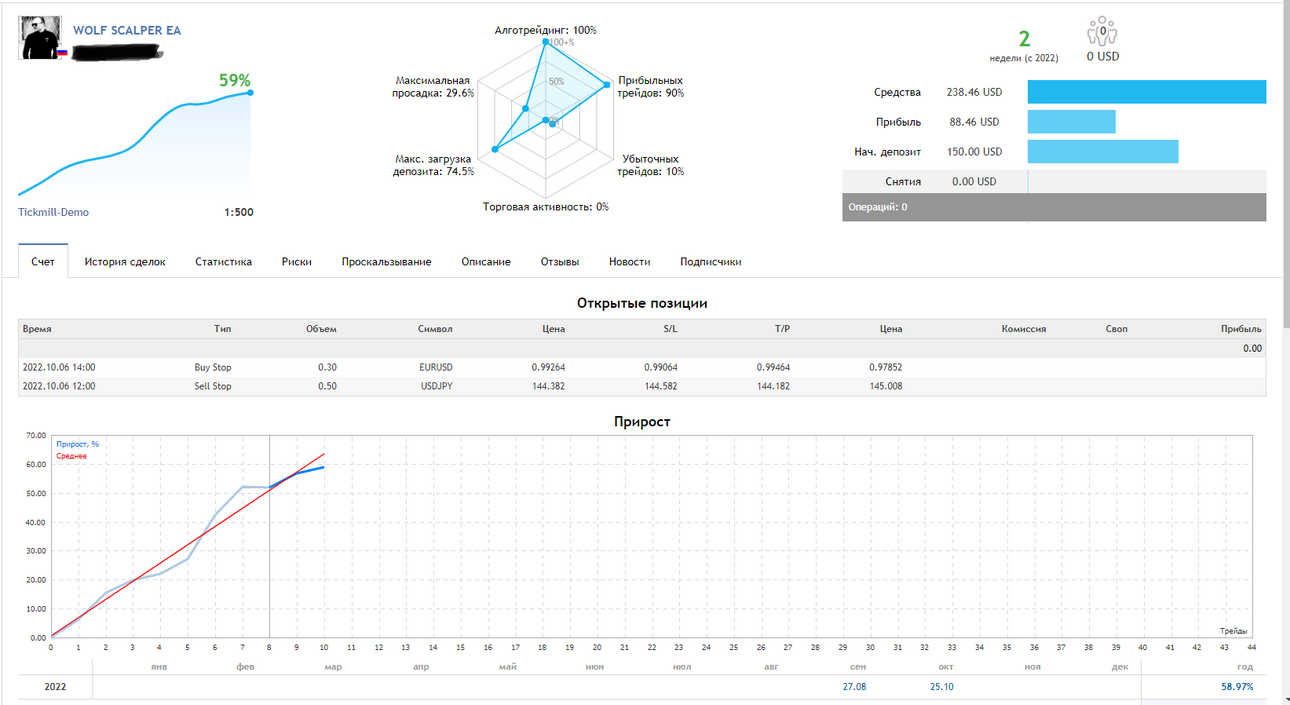The height and width of the screenshot is (705, 1290).
Task: Select the USDJPY Sell Stop row symbol
Action: click(x=437, y=386)
